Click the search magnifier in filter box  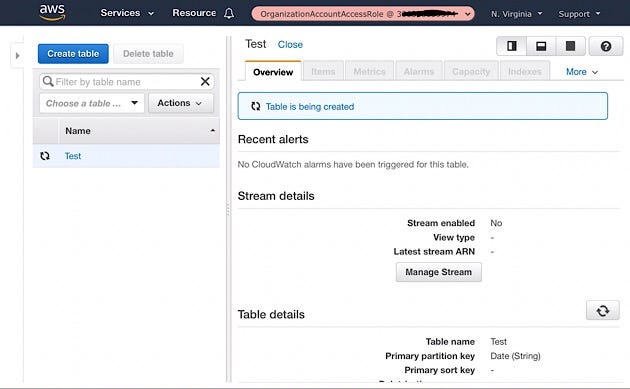coord(48,82)
